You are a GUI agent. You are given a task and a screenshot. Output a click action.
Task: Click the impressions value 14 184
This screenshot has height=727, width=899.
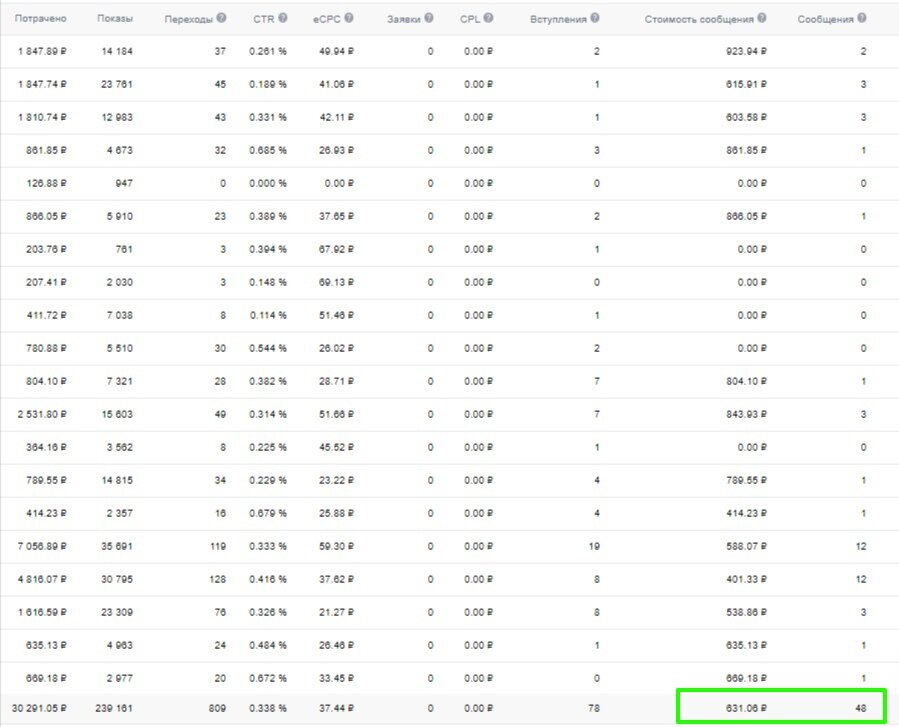[x=117, y=52]
